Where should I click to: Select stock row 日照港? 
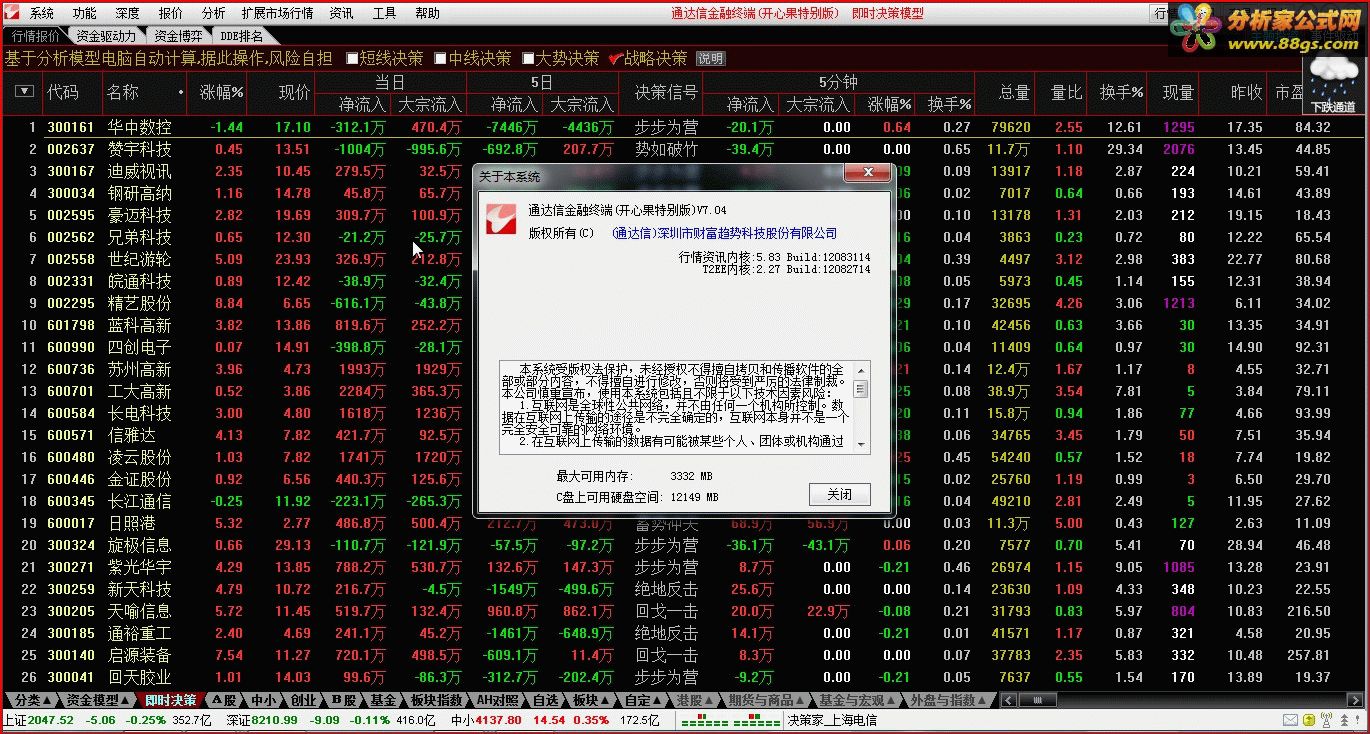[x=685, y=523]
